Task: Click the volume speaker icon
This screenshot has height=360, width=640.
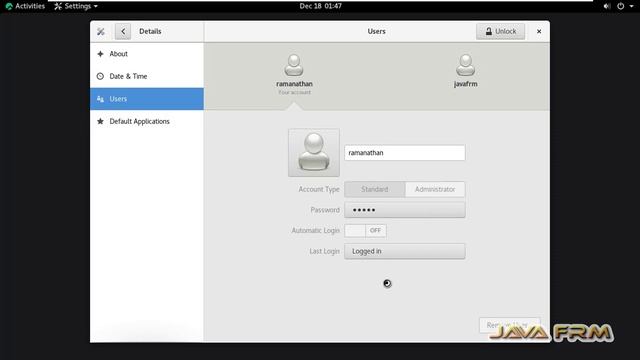Action: coord(607,6)
